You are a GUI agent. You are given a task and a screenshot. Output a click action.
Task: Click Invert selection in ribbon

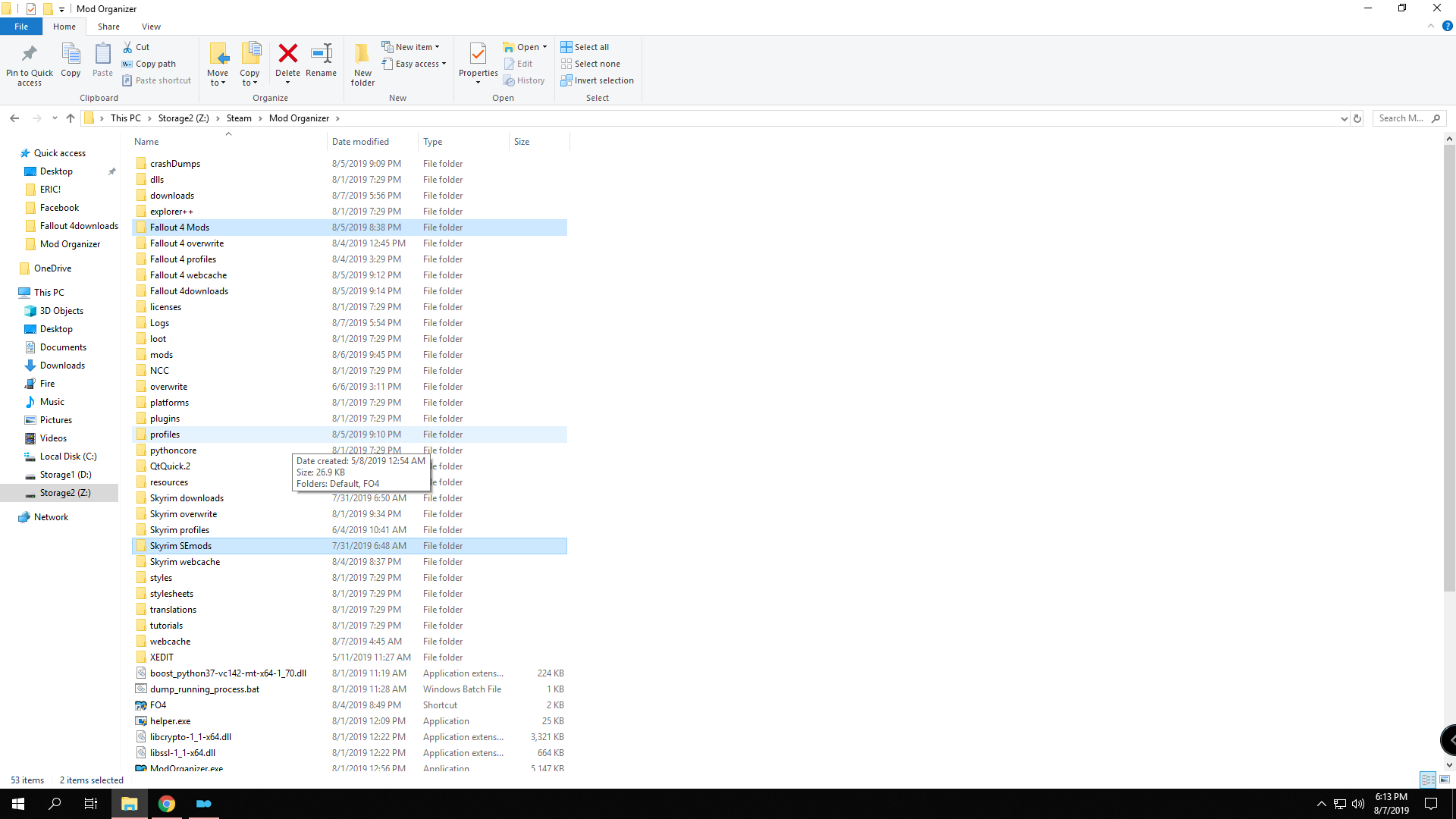click(x=598, y=80)
